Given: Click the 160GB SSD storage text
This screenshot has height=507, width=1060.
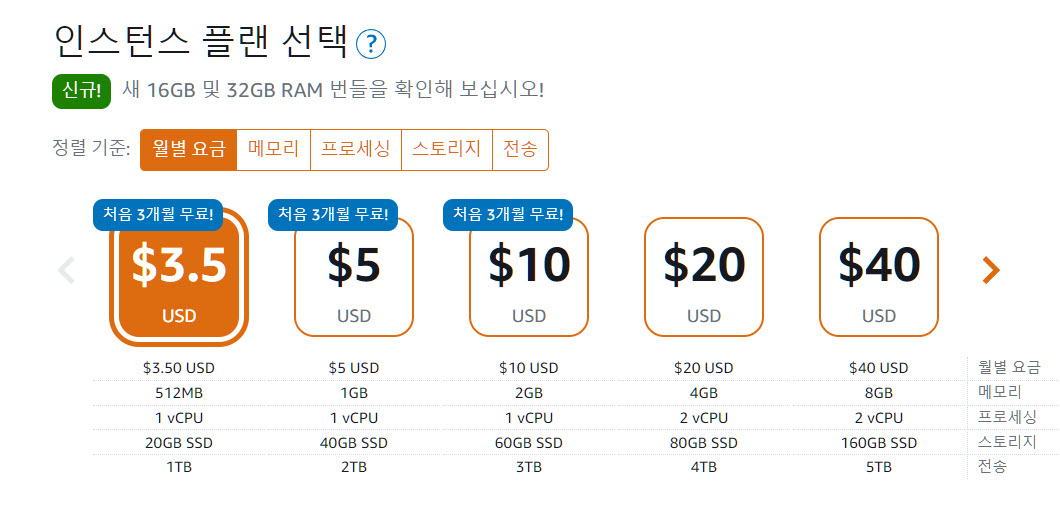Looking at the screenshot, I should click(x=879, y=443).
